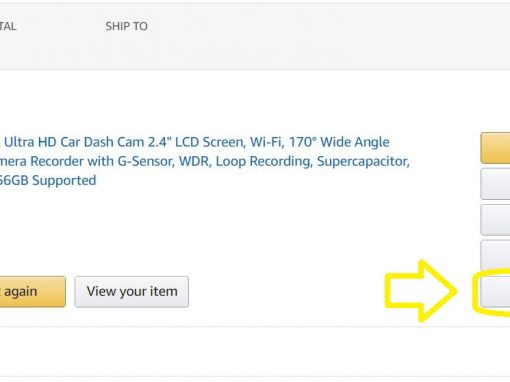Click the yellow arrow annotation

click(421, 291)
